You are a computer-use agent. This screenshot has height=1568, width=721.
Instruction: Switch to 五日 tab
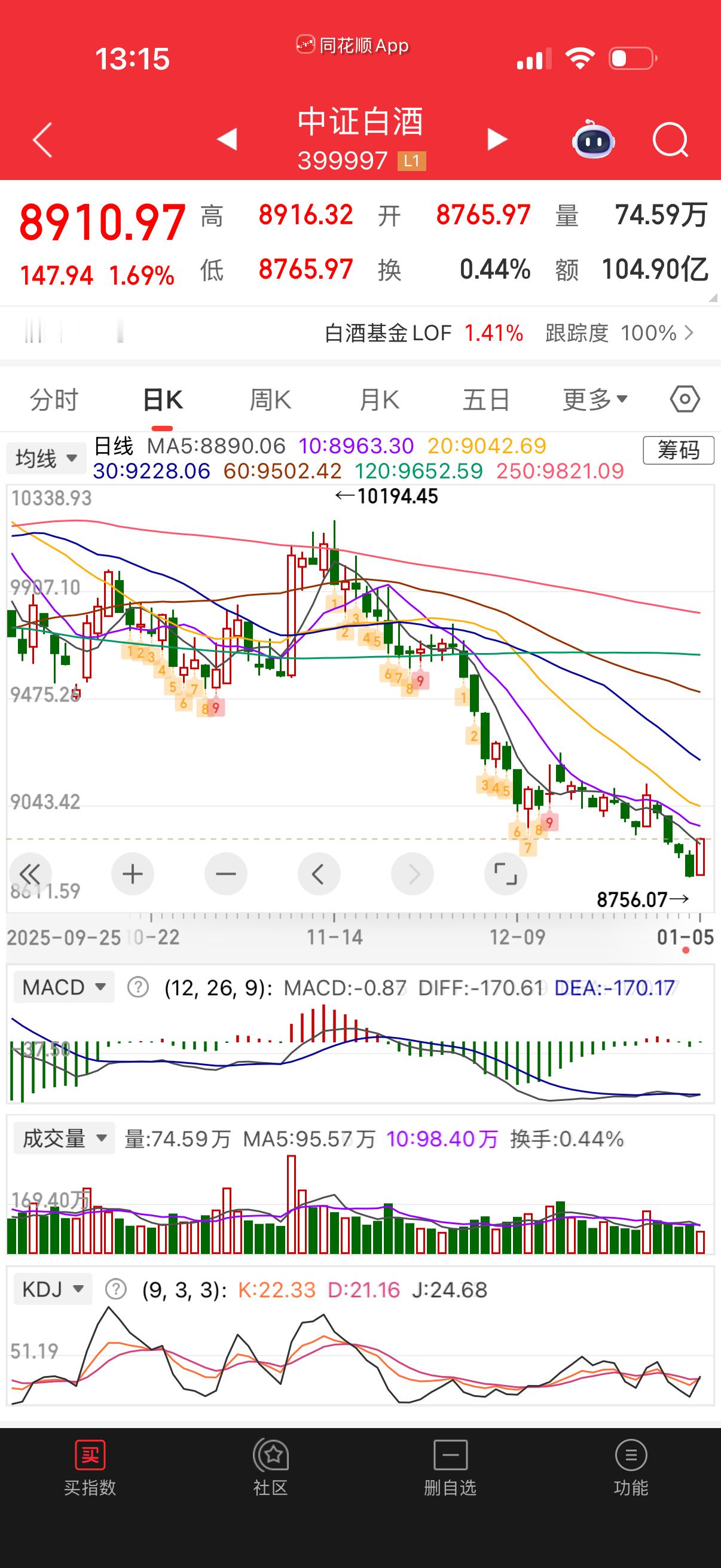(x=486, y=400)
